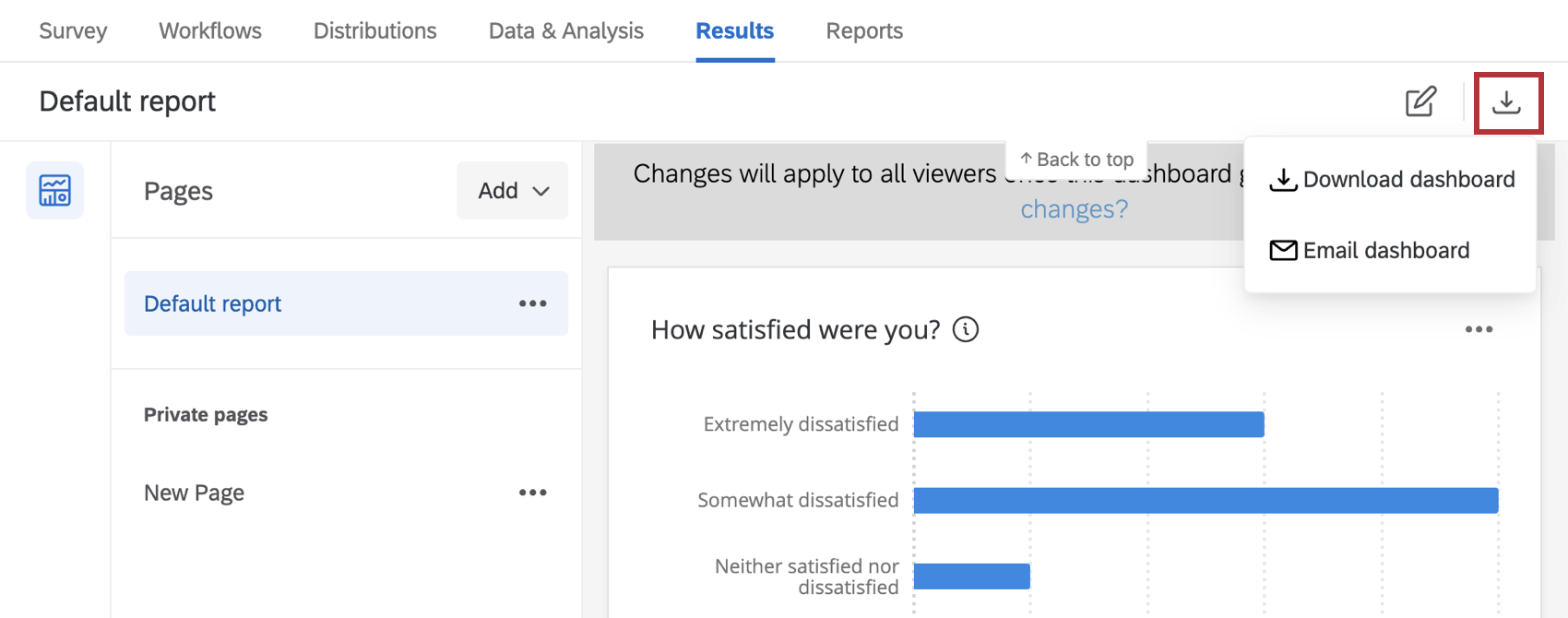
Task: Click the Email dashboard envelope icon
Action: pos(1283,250)
